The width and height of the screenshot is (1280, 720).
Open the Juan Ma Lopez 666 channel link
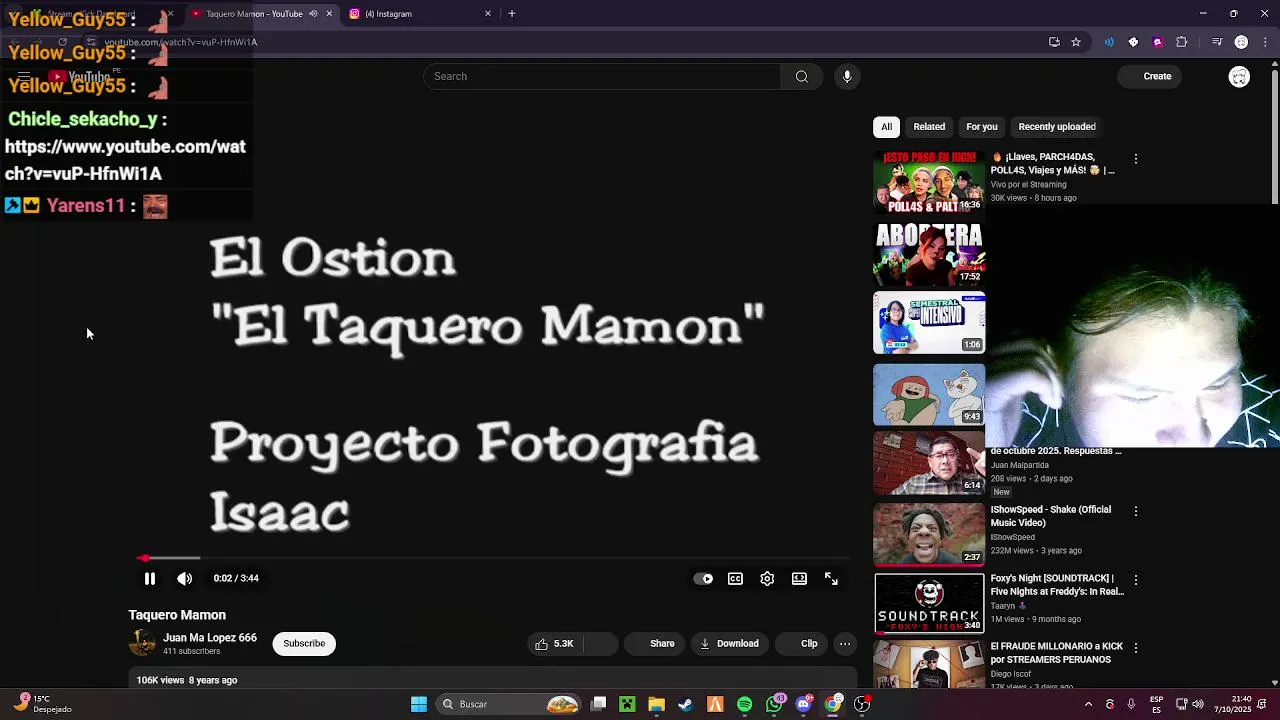click(210, 638)
